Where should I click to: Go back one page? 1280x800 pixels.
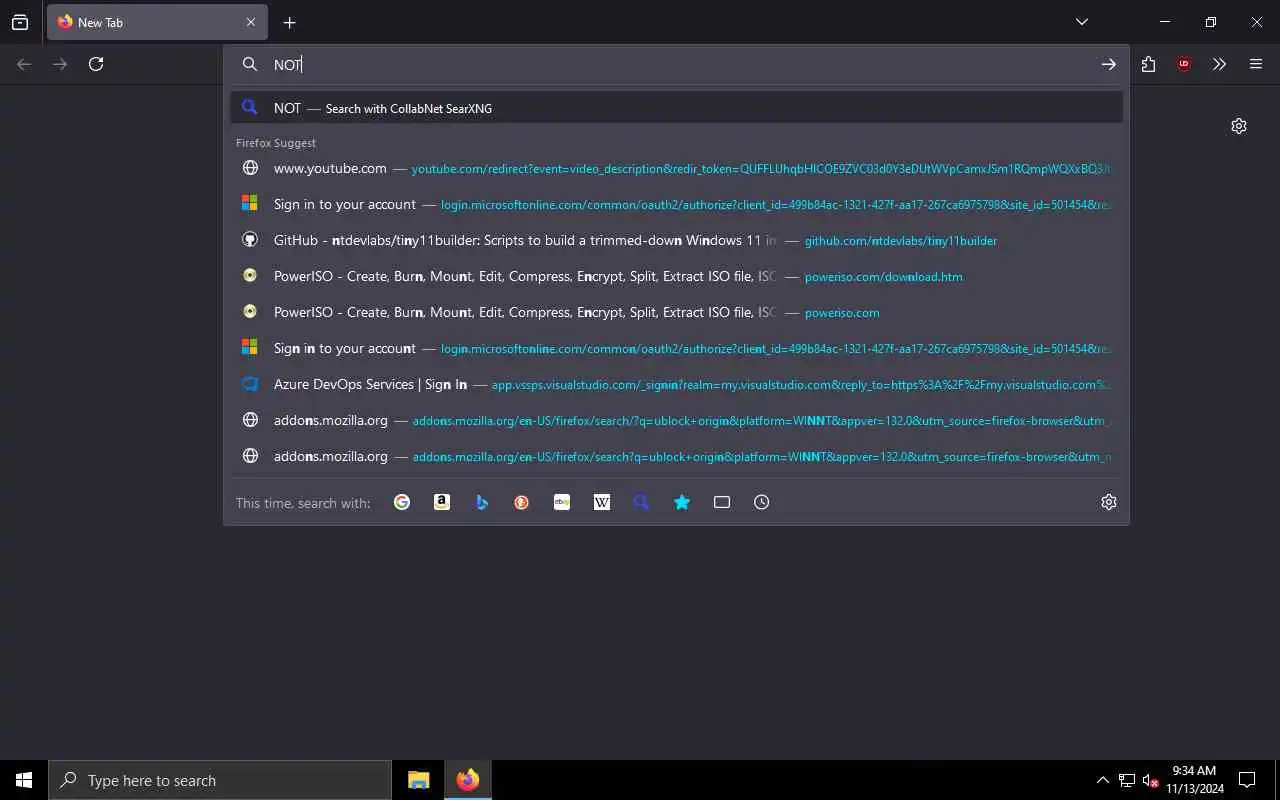click(x=24, y=64)
